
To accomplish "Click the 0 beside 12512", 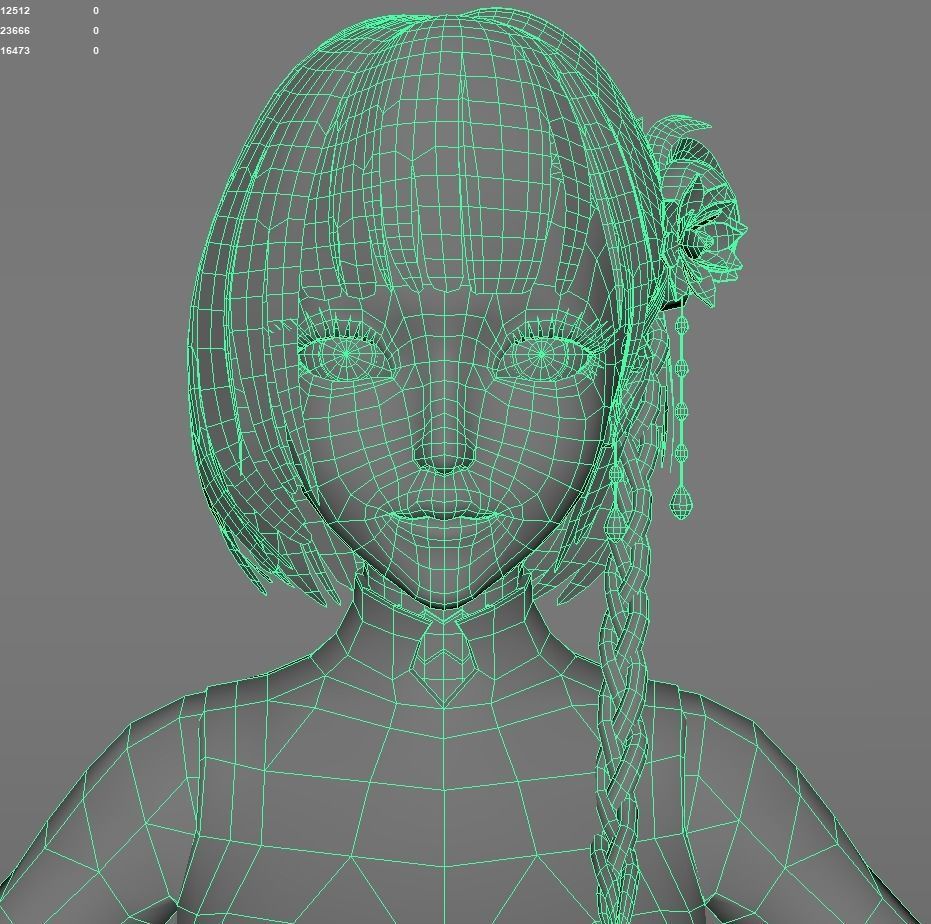I will click(x=96, y=11).
